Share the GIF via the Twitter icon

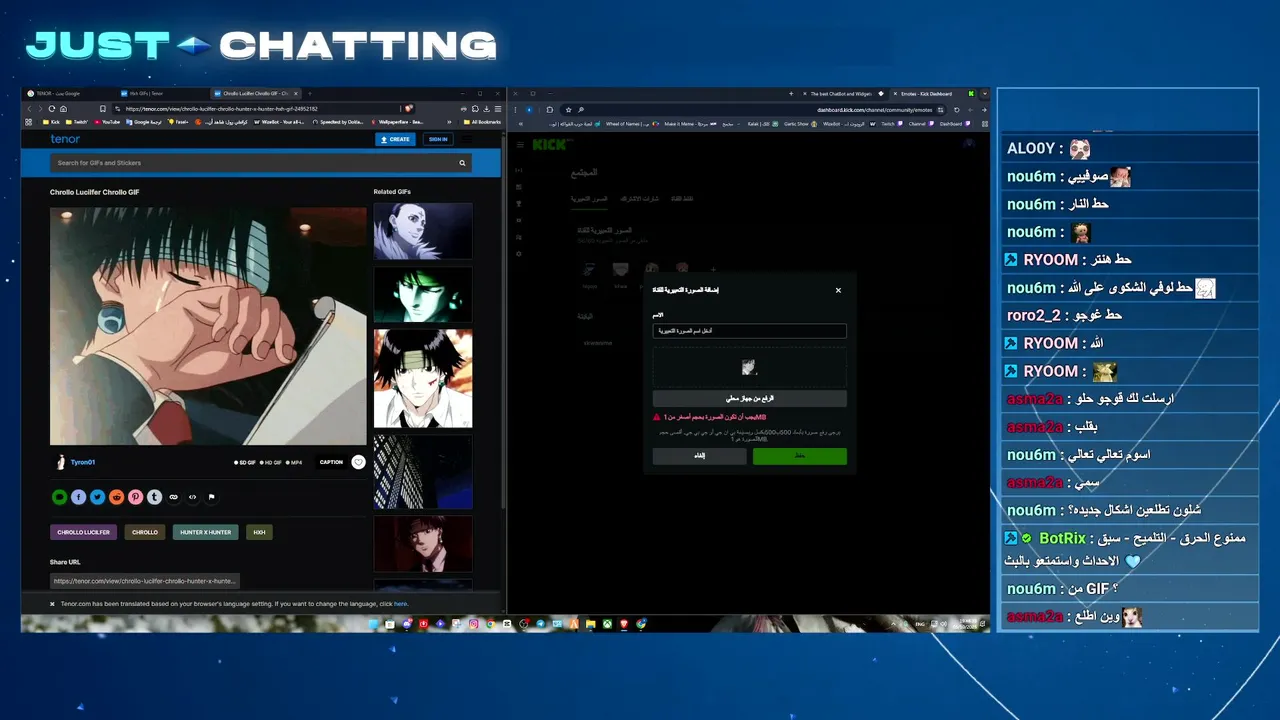tap(97, 497)
